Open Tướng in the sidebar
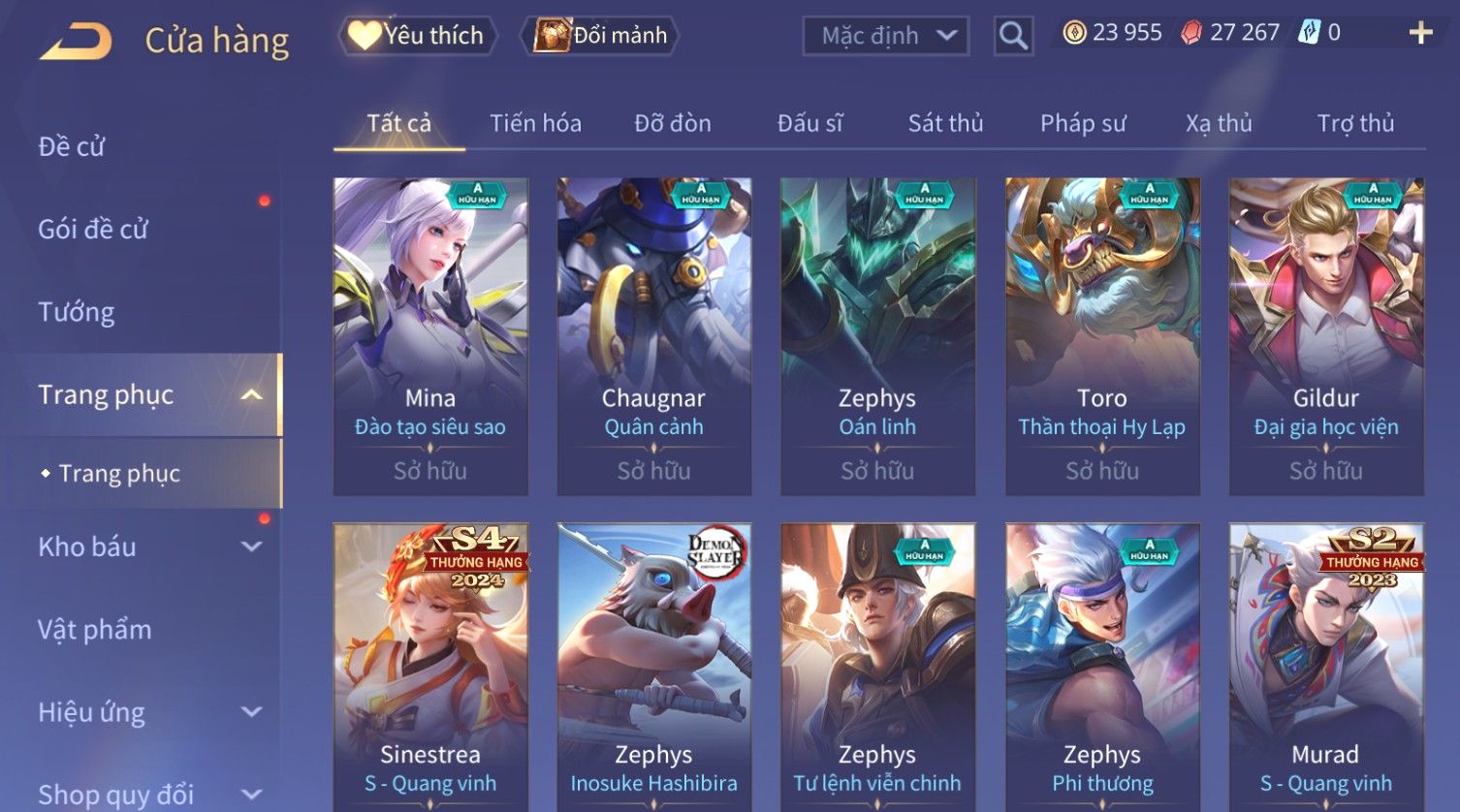 click(77, 312)
